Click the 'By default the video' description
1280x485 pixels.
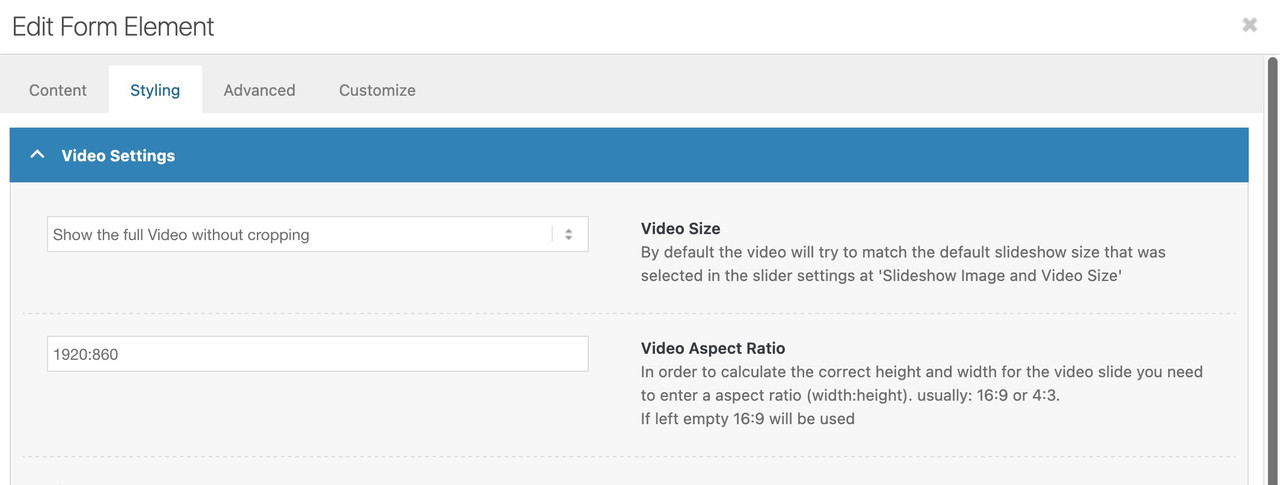click(x=903, y=264)
